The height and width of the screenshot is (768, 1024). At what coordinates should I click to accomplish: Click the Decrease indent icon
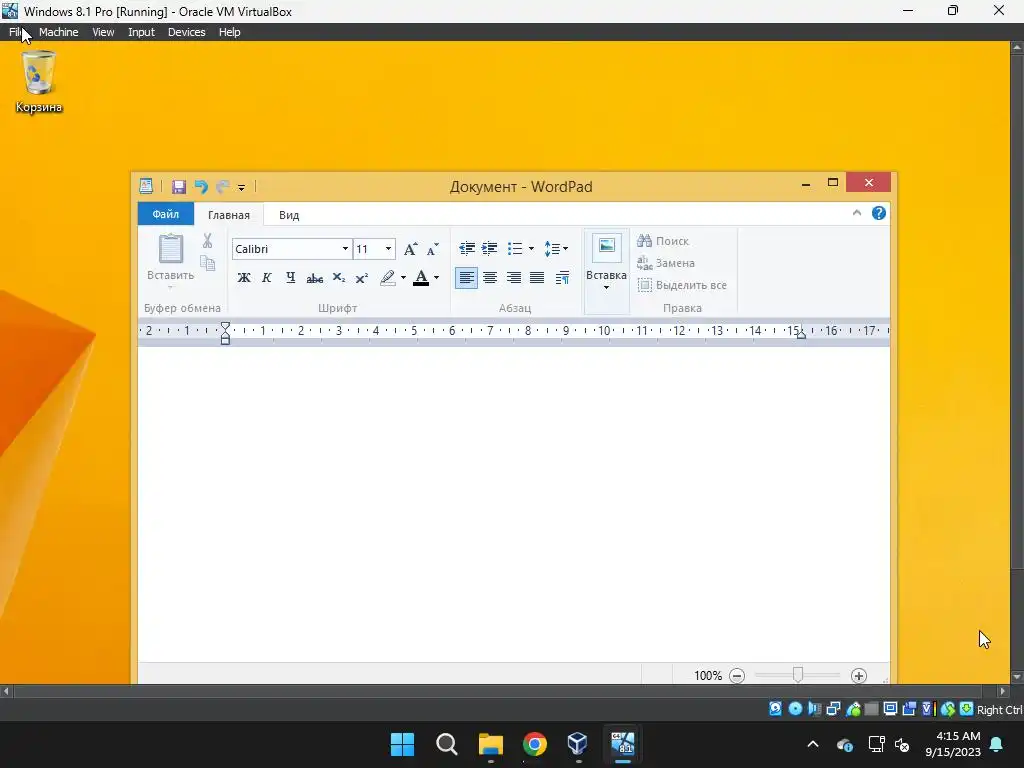pyautogui.click(x=466, y=248)
